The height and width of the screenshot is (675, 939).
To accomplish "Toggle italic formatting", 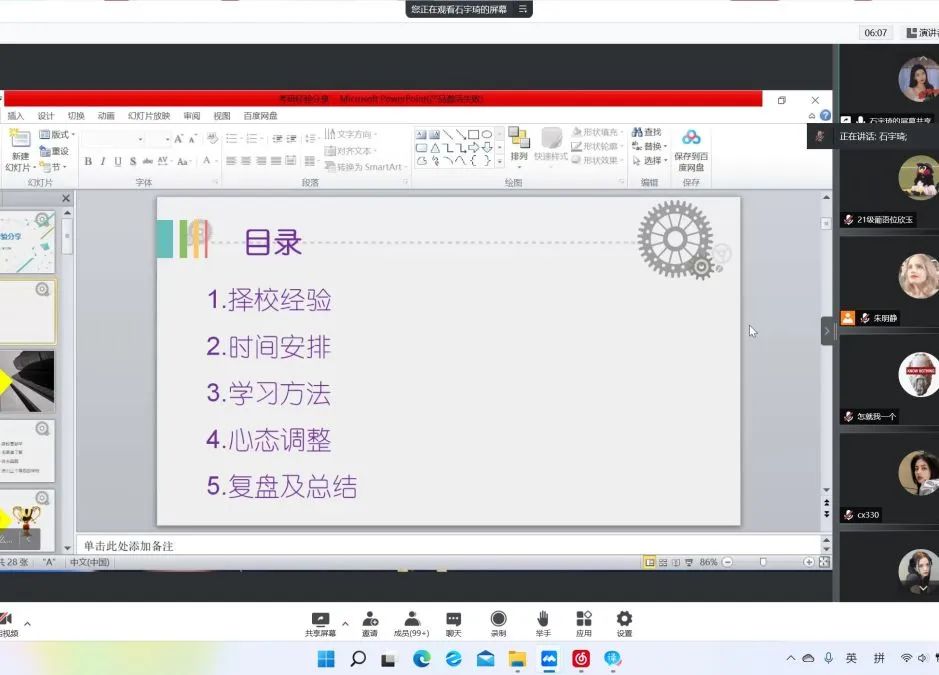I will point(103,161).
